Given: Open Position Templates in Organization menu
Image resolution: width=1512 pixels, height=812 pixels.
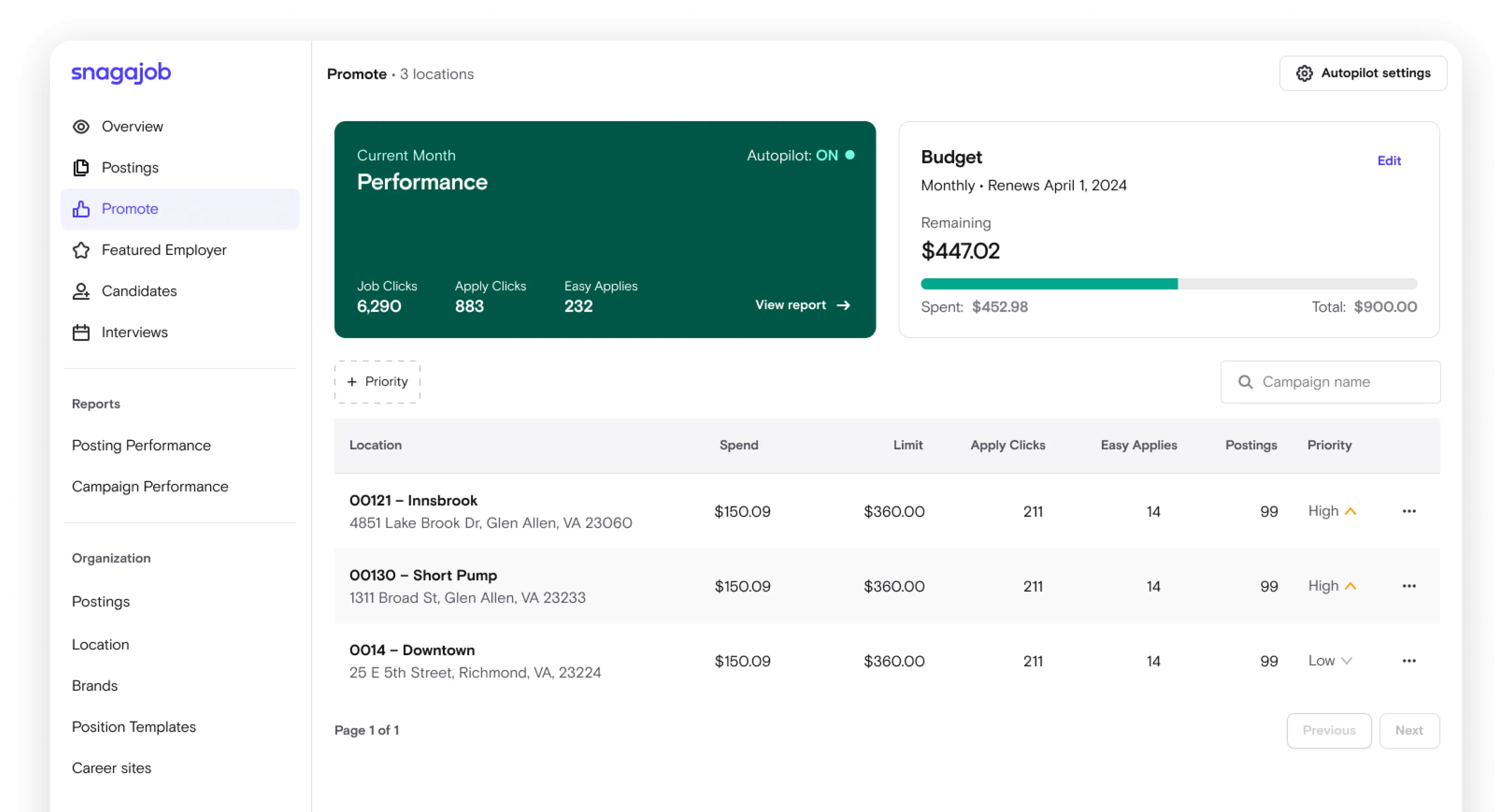Looking at the screenshot, I should (x=134, y=727).
